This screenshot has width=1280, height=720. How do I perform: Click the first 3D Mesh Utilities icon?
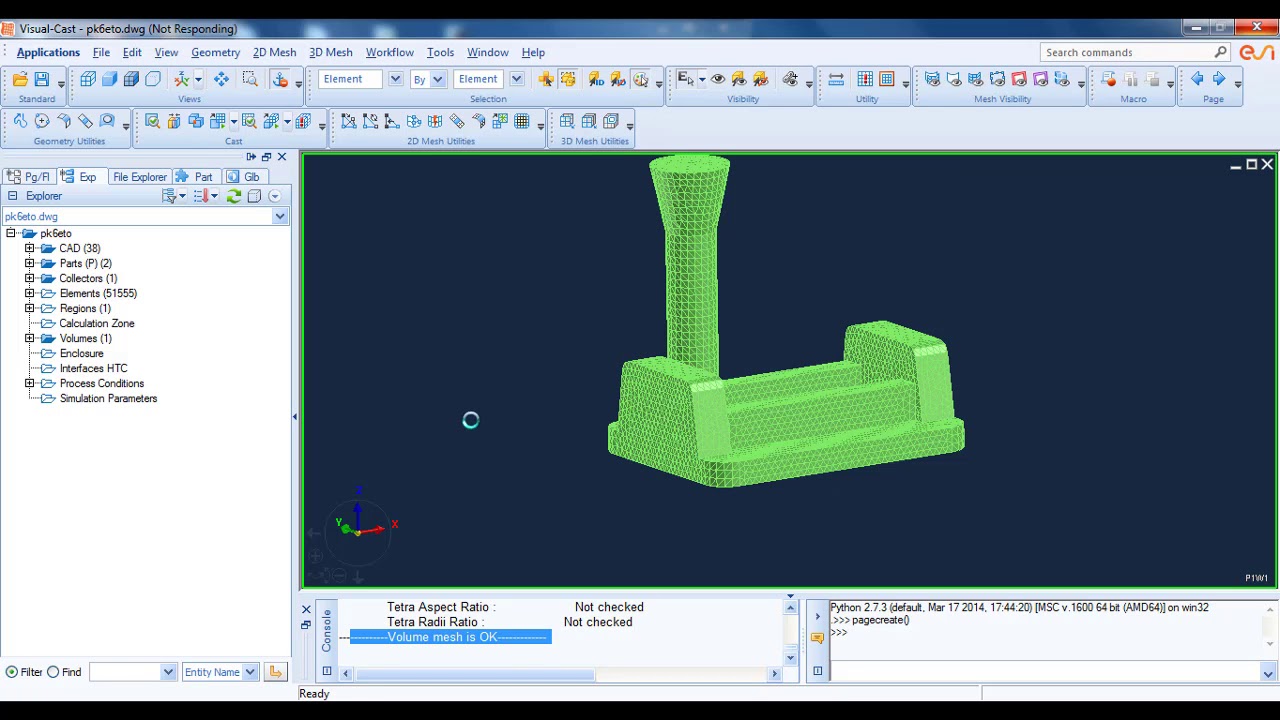[567, 121]
